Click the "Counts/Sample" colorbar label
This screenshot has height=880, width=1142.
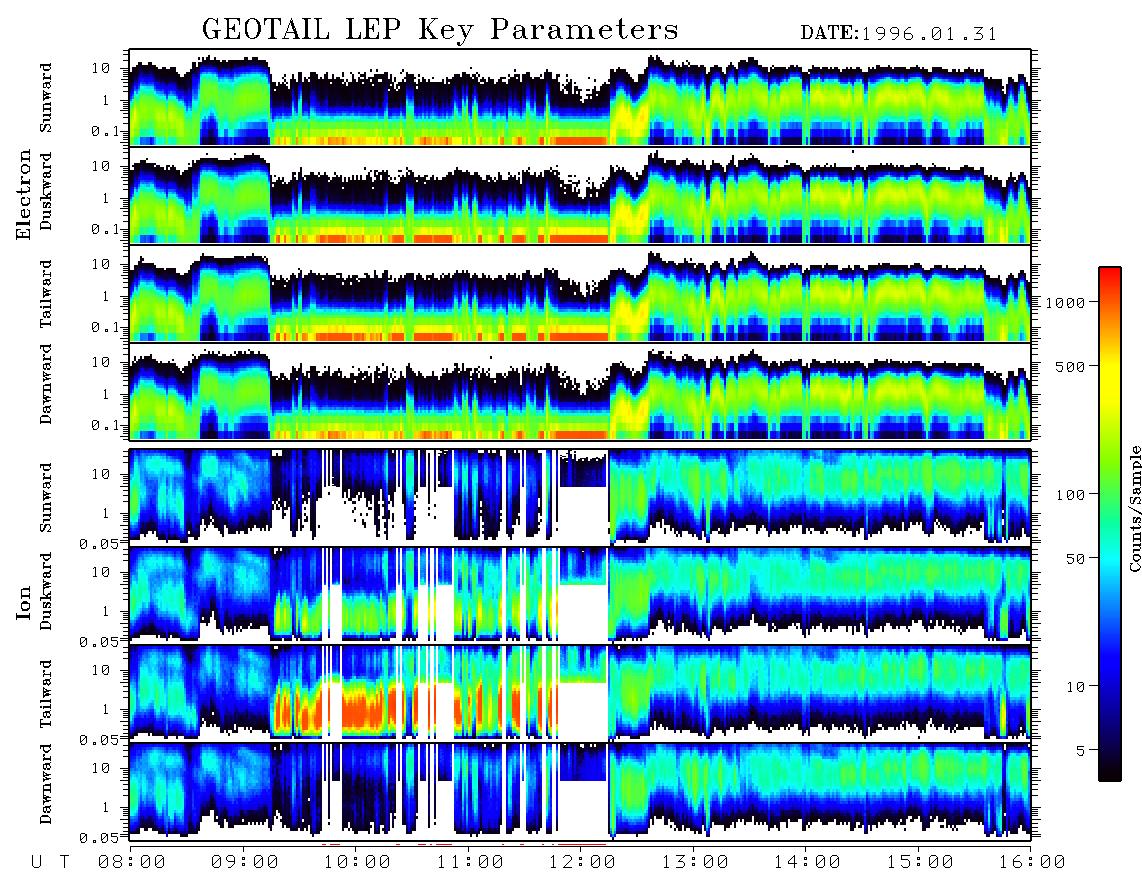tap(1135, 508)
